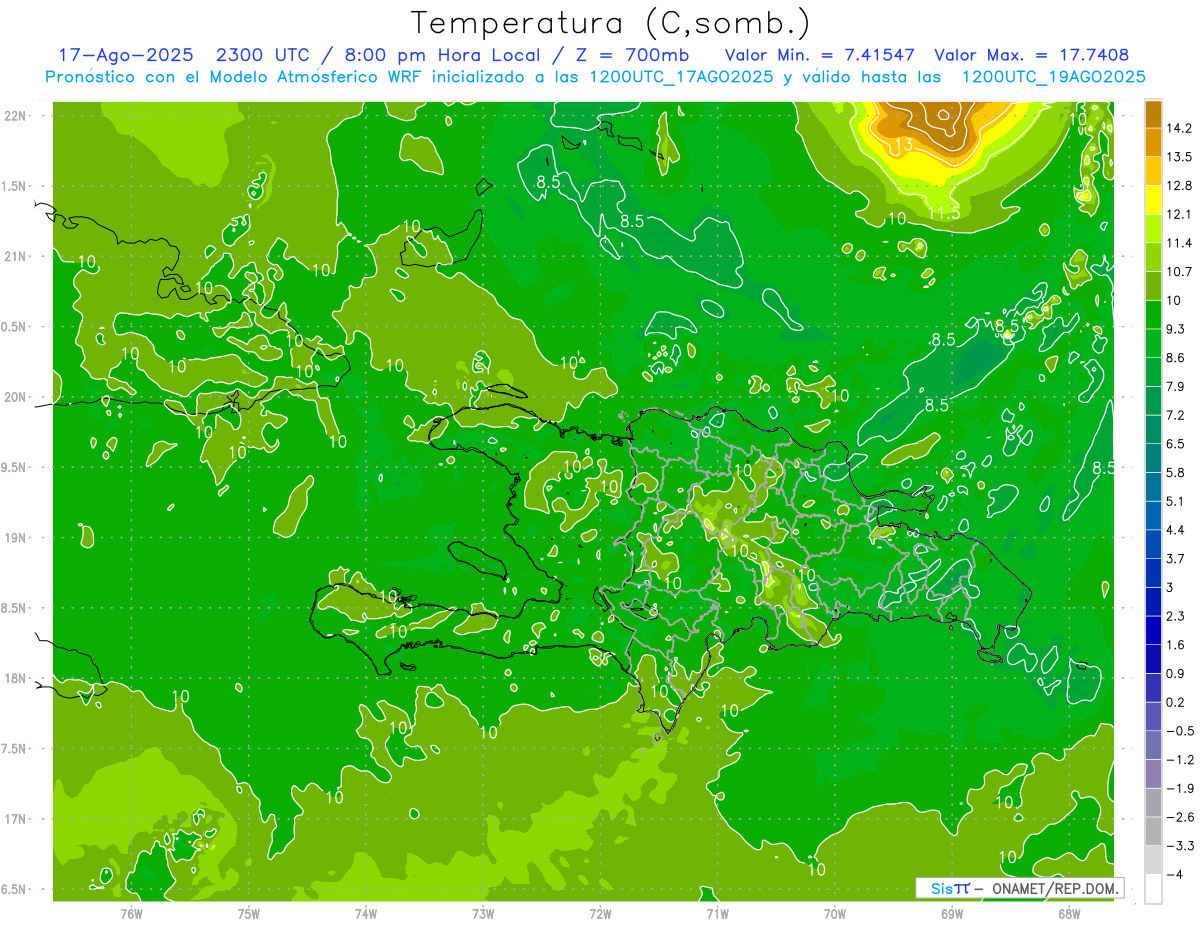Open the ONAMET/REP.DOM. logo box
Image resolution: width=1200 pixels, height=927 pixels.
coord(1019,888)
